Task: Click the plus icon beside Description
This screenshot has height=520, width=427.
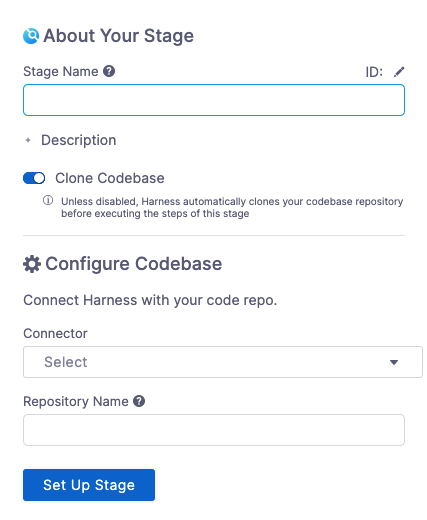Action: [x=28, y=140]
